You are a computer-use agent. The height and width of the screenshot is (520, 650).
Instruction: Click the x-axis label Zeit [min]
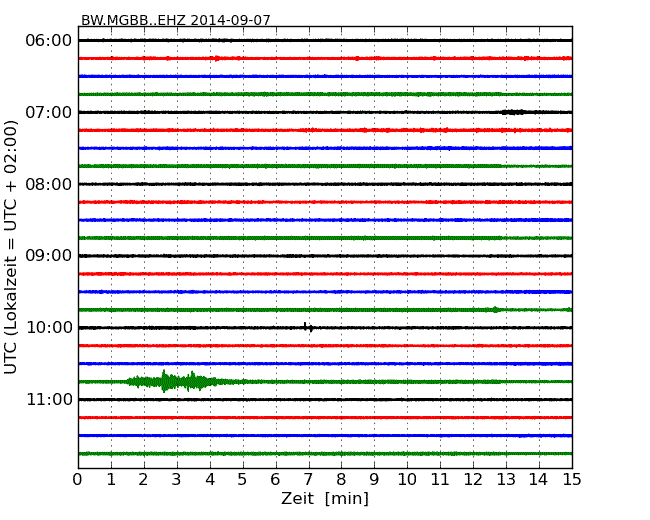pyautogui.click(x=325, y=498)
